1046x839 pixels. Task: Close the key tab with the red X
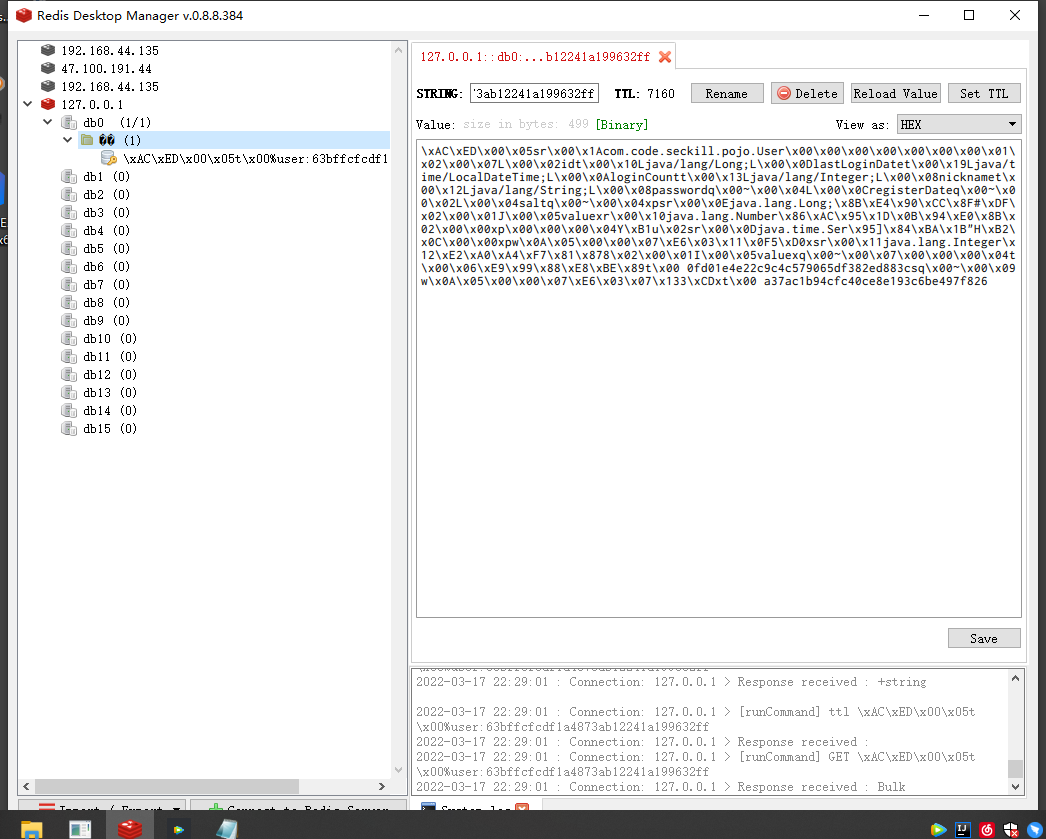coord(664,57)
